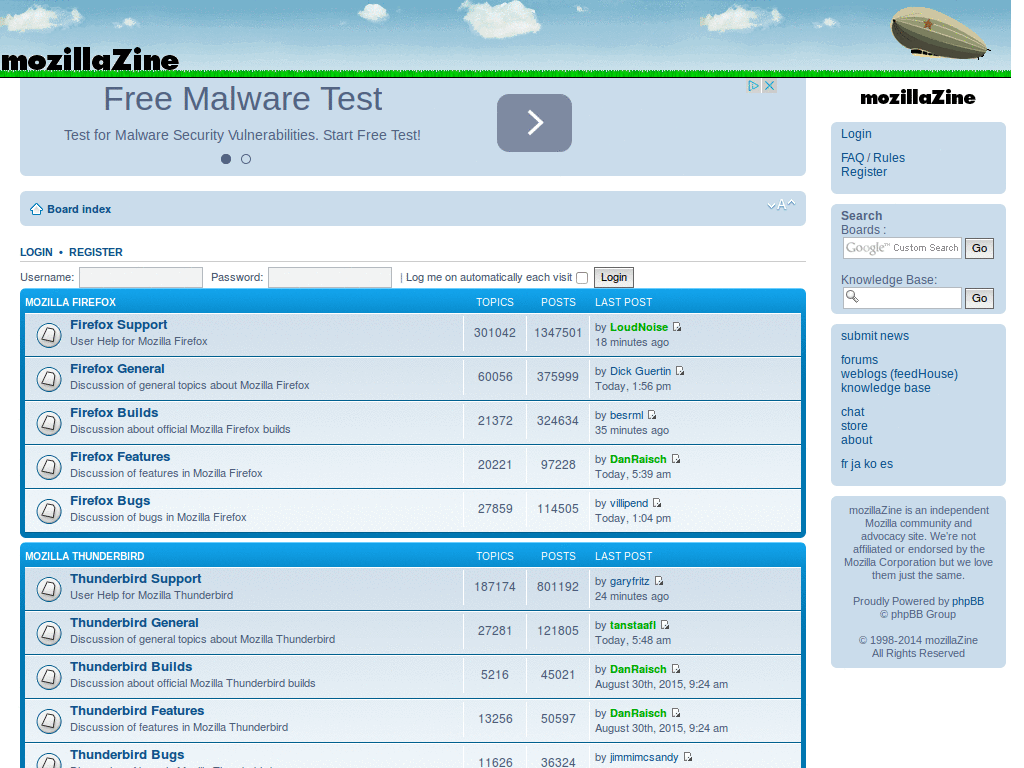Click the AdChoices triangle icon on ad
1024x768 pixels.
point(754,86)
